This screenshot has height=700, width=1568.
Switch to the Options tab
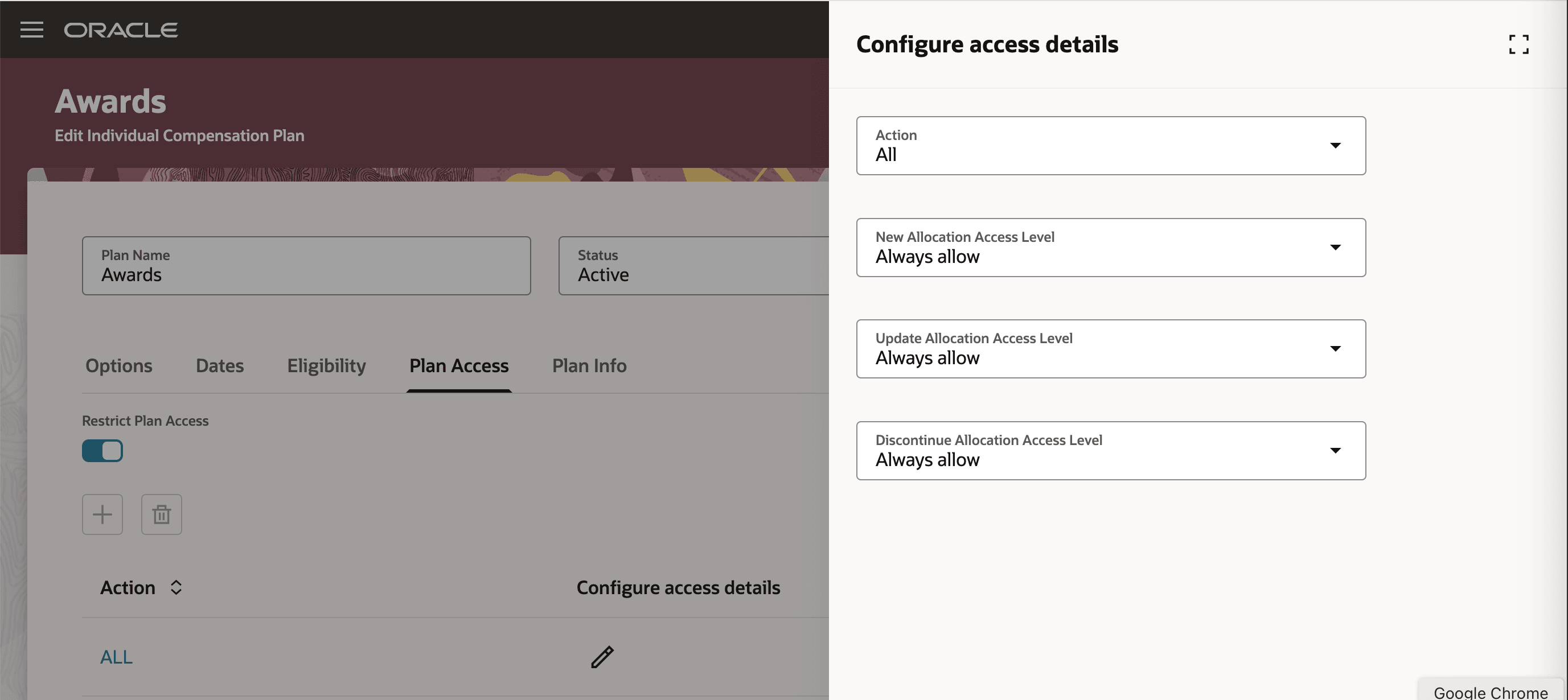point(118,365)
